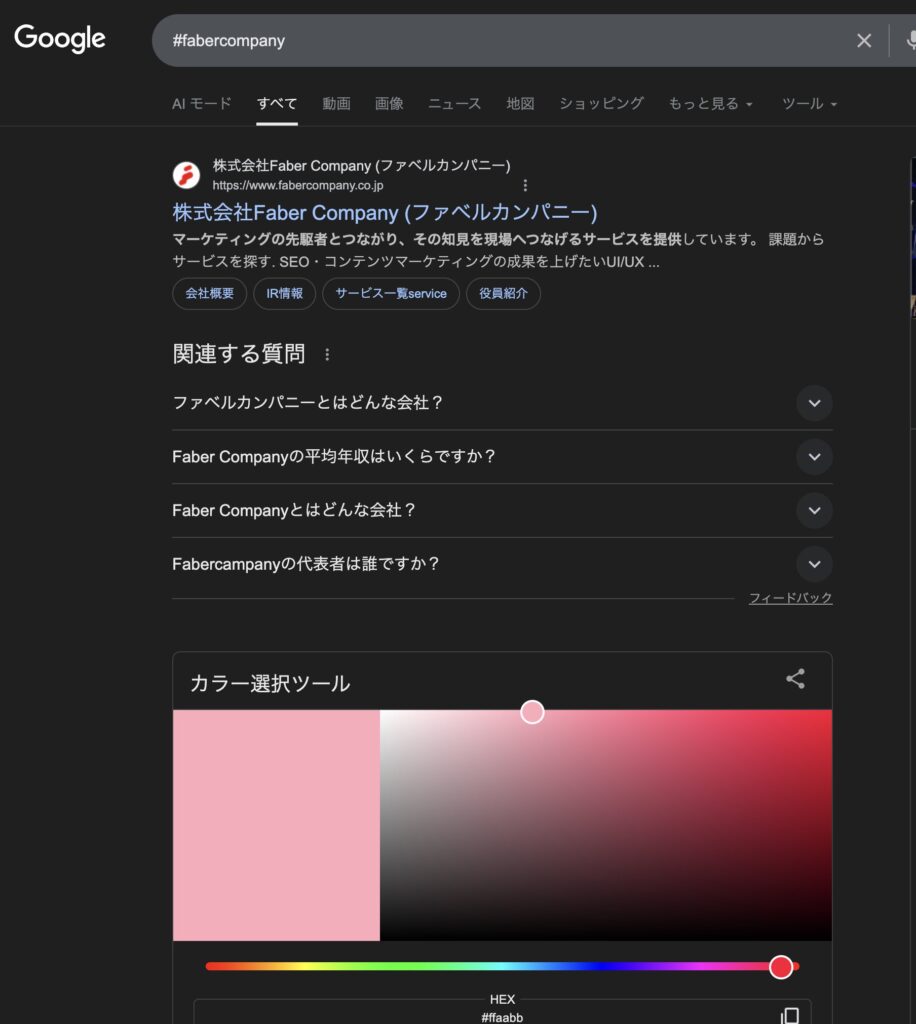Click the フィードバック link
The height and width of the screenshot is (1024, 916).
tap(790, 598)
